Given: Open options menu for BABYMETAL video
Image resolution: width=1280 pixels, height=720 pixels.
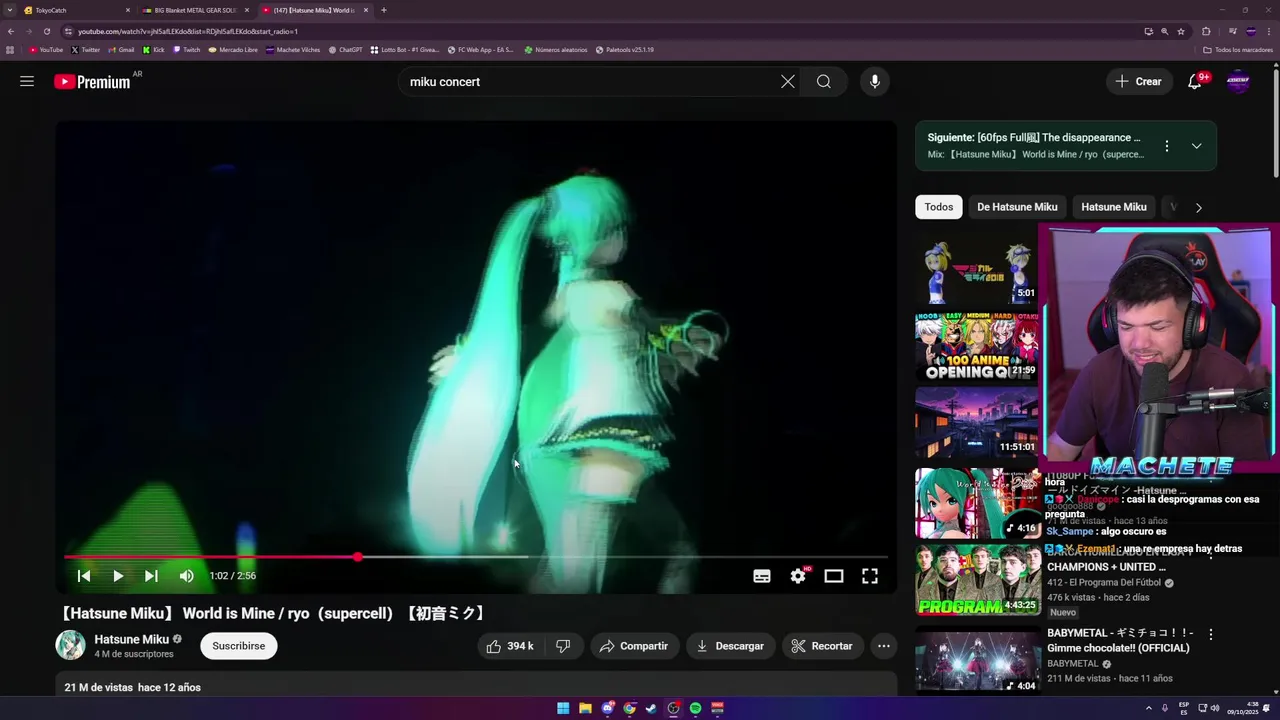Looking at the screenshot, I should (1211, 634).
